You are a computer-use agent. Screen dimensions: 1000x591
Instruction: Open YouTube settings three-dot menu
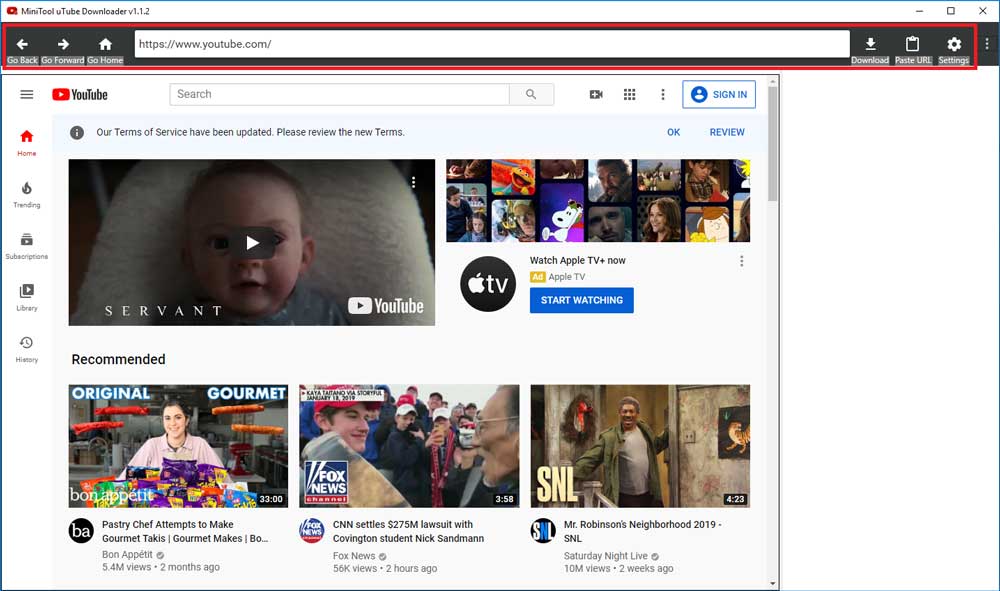(x=663, y=94)
